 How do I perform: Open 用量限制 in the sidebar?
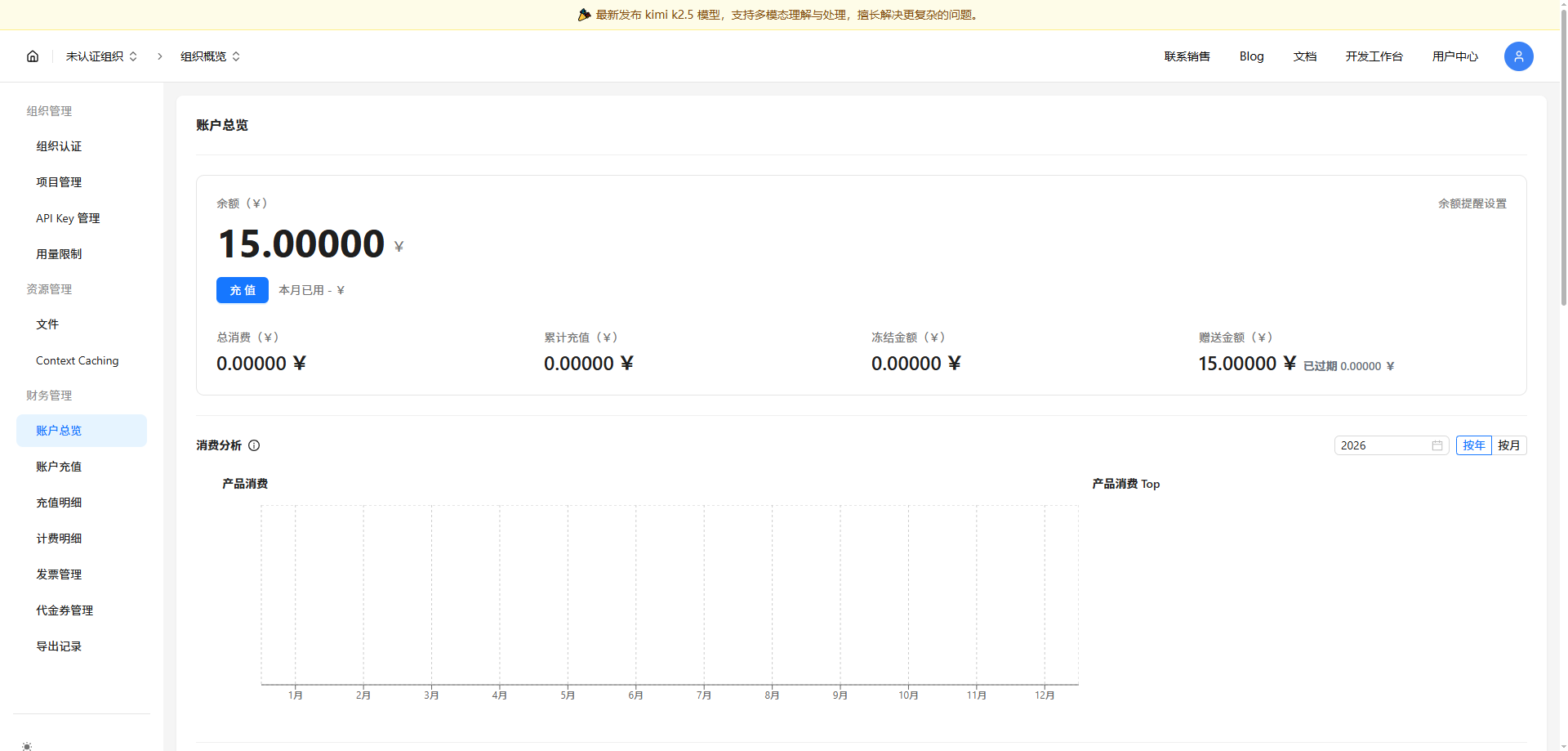tap(82, 254)
